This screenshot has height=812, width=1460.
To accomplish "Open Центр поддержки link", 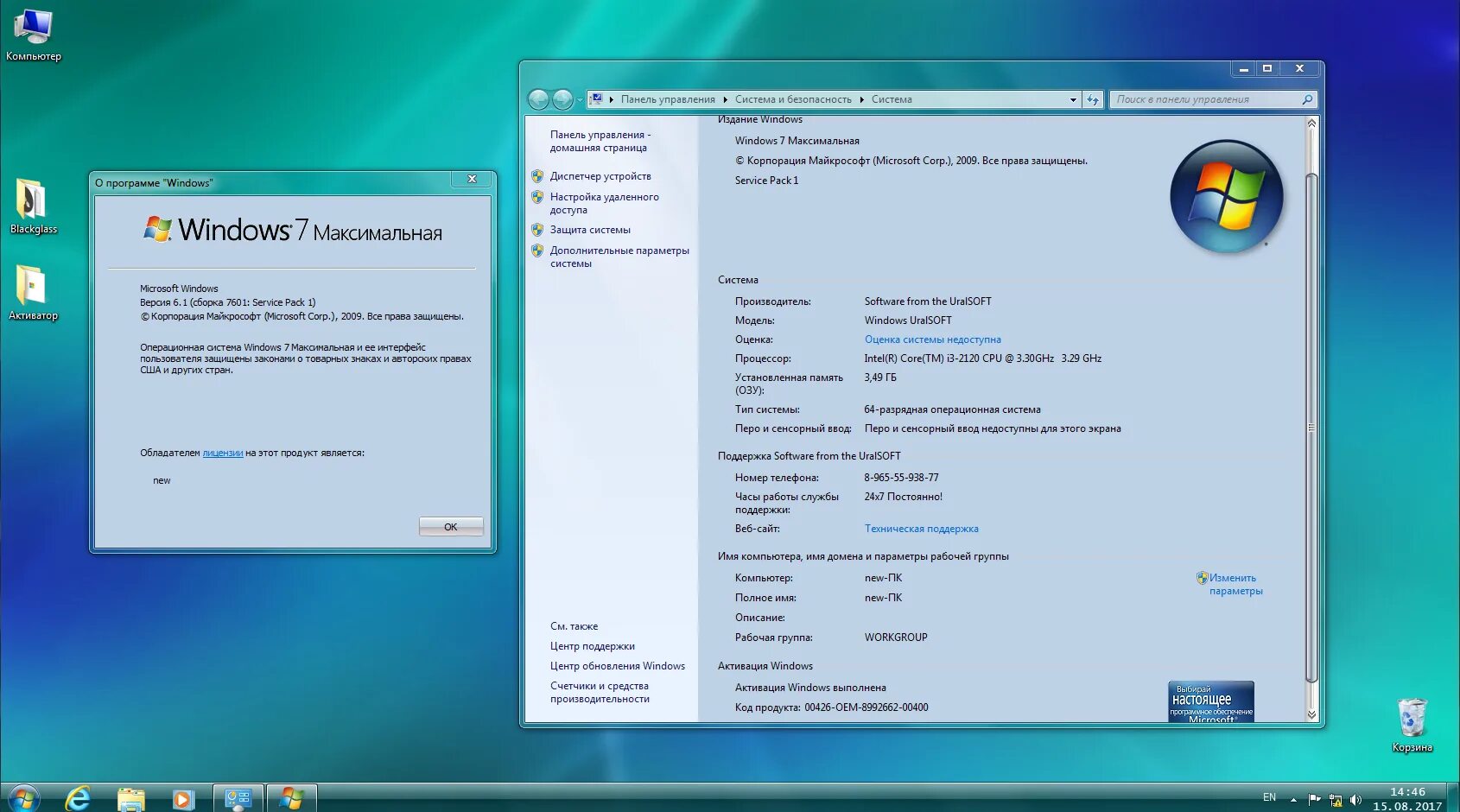I will 593,646.
